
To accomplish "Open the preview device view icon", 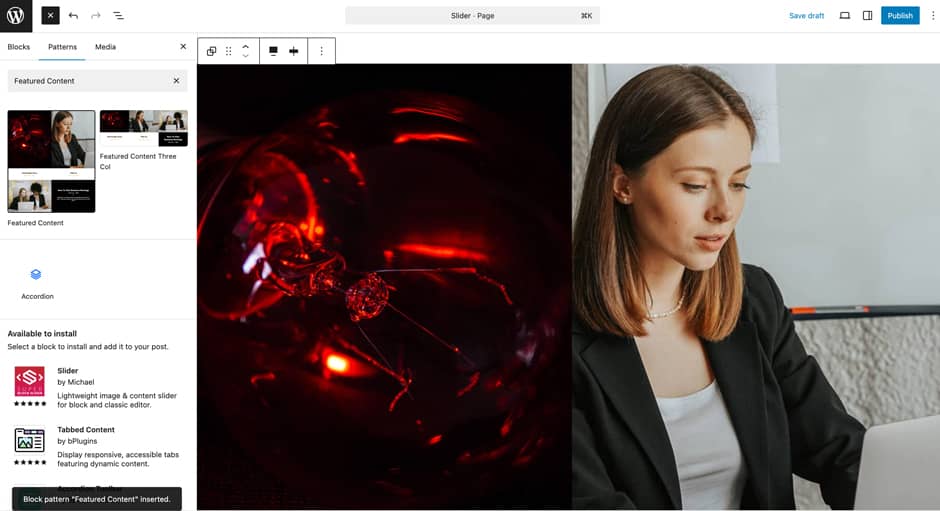I will tap(844, 16).
